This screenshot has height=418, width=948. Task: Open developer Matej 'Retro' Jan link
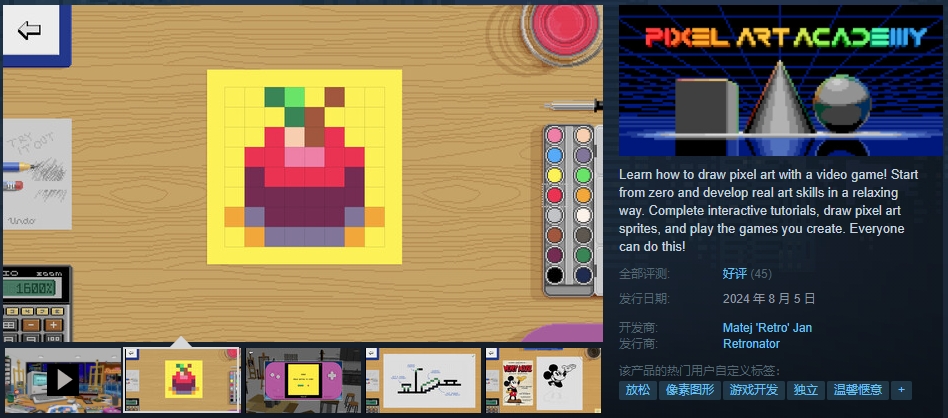pos(767,328)
